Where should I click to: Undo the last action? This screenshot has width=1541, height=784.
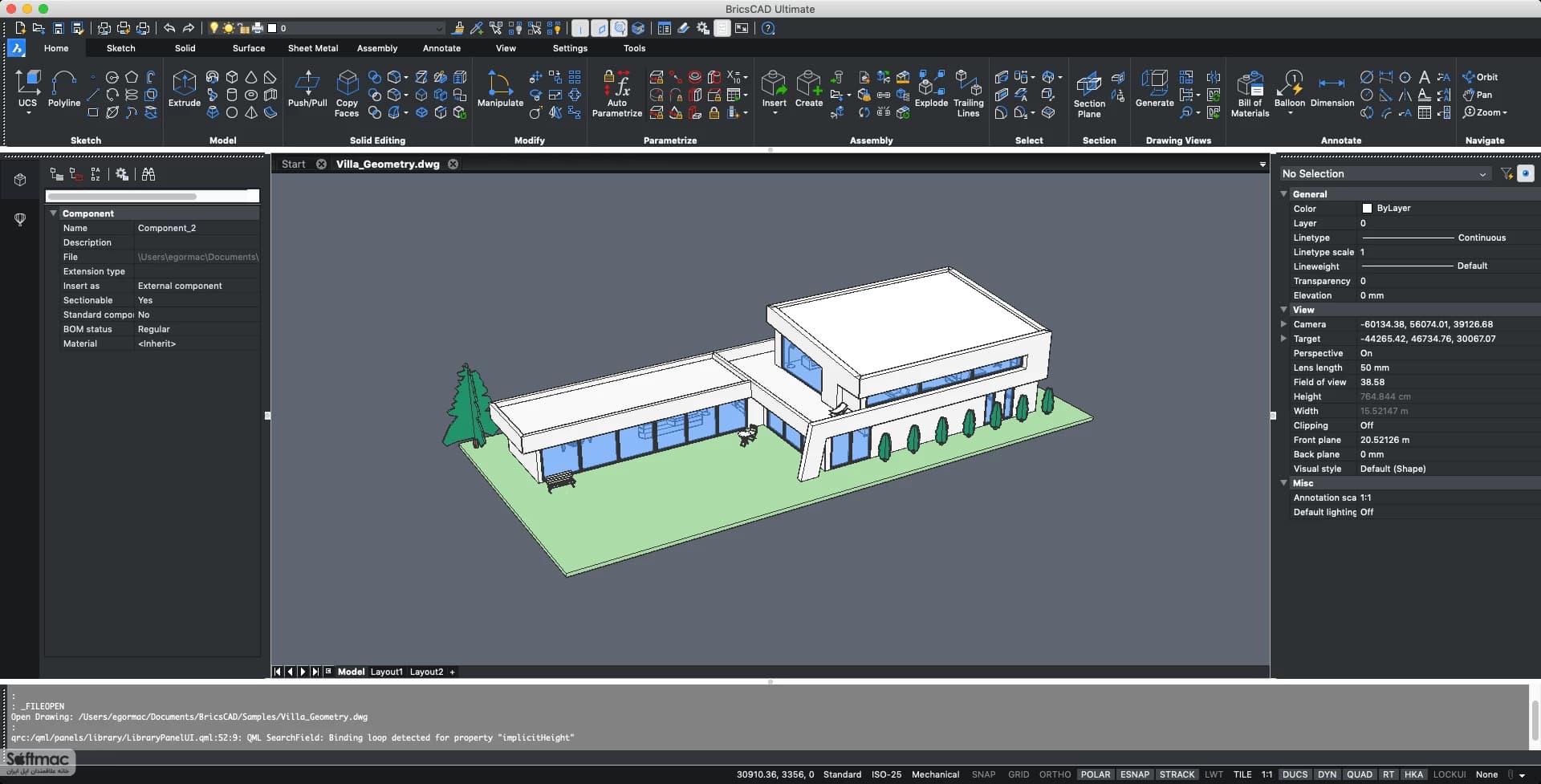pos(169,28)
